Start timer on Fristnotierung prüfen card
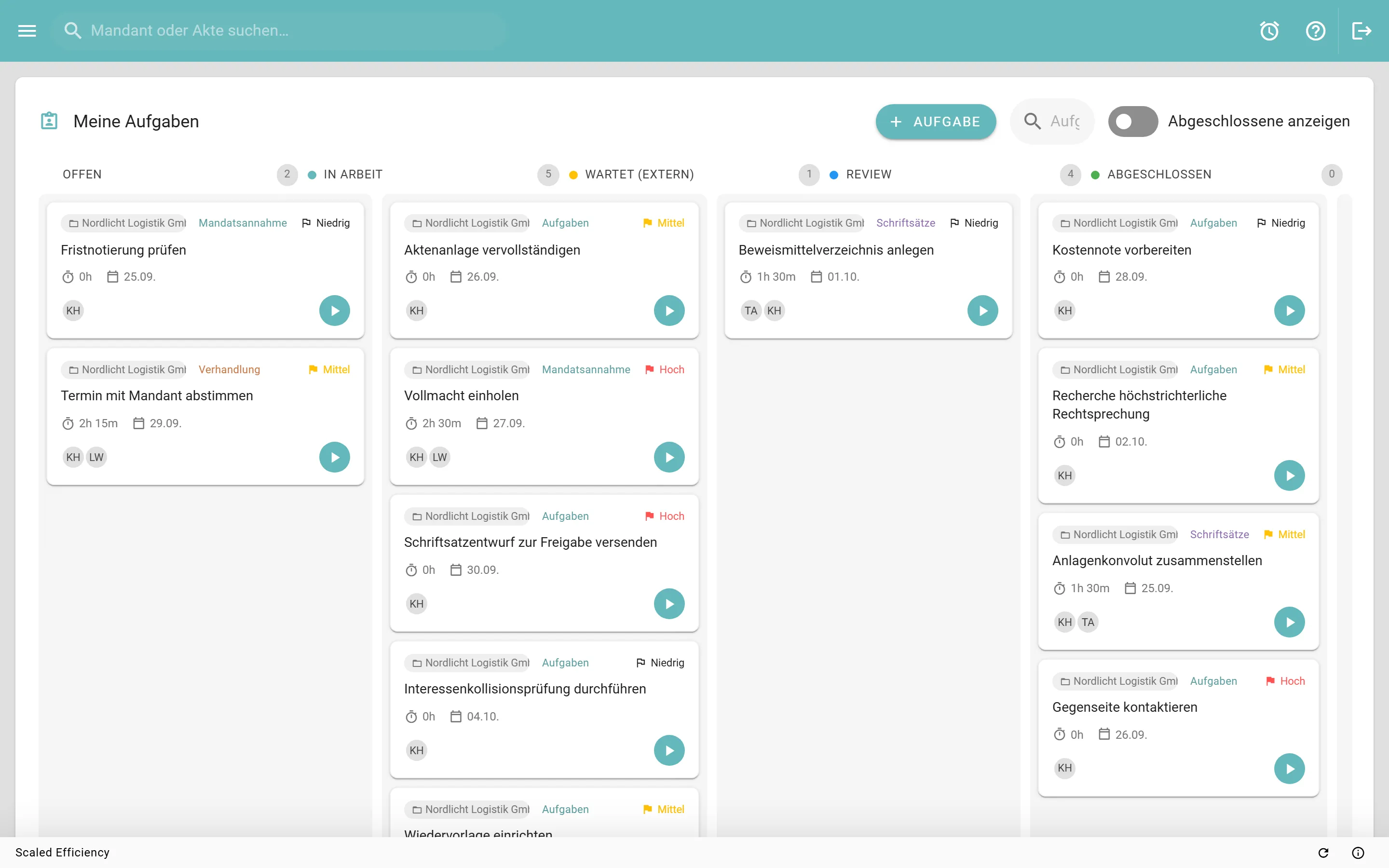 (335, 311)
